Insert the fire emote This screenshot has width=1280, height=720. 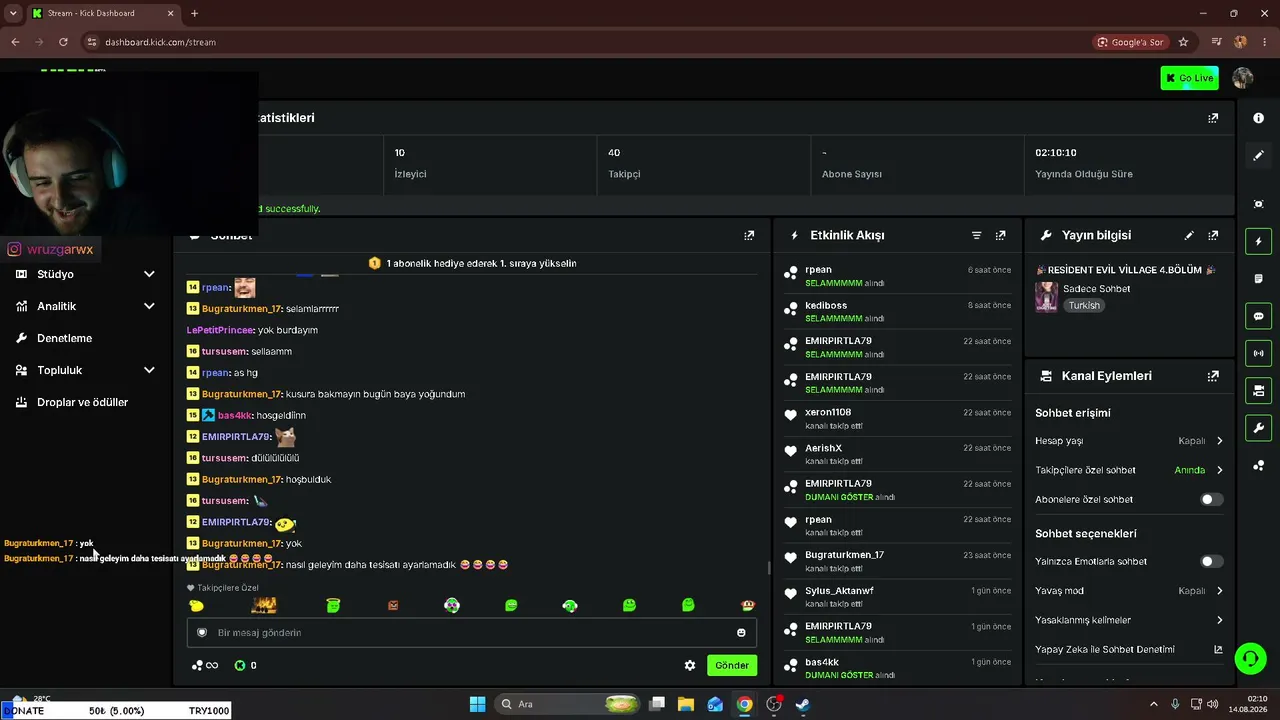[x=264, y=605]
